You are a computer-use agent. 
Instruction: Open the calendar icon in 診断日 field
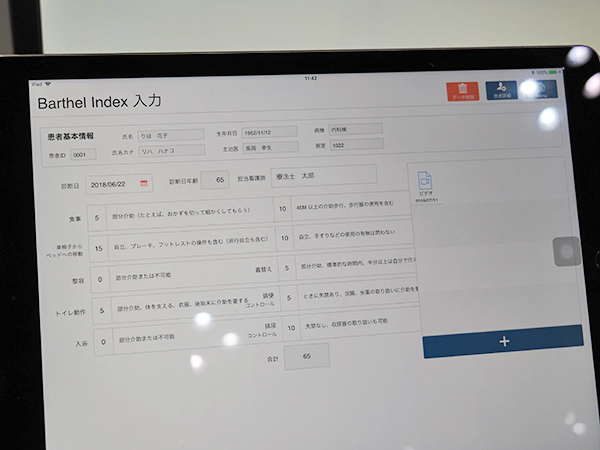145,184
